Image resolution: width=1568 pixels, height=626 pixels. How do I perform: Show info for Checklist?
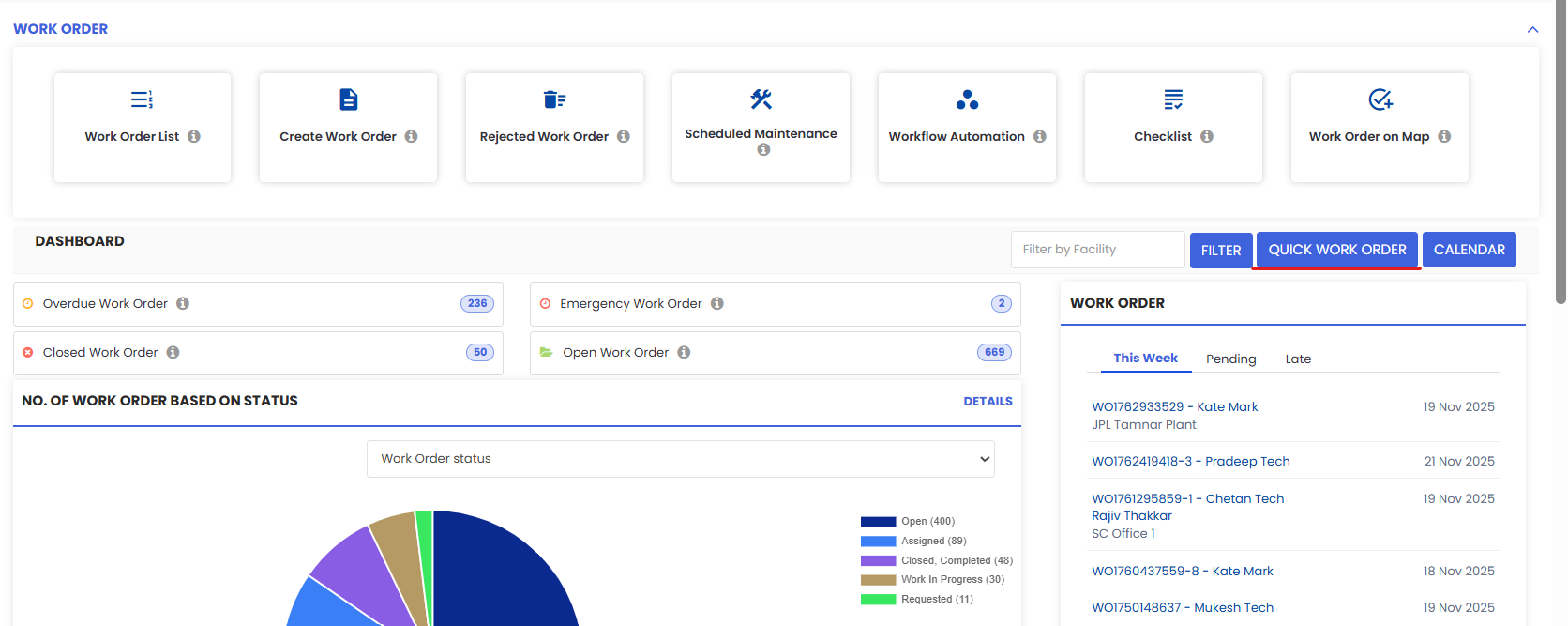coord(1207,136)
